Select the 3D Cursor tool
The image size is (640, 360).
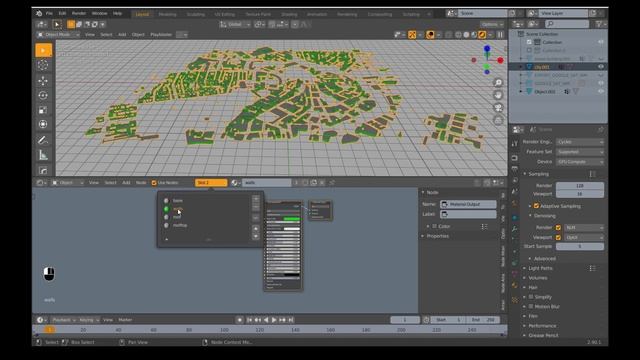click(43, 65)
